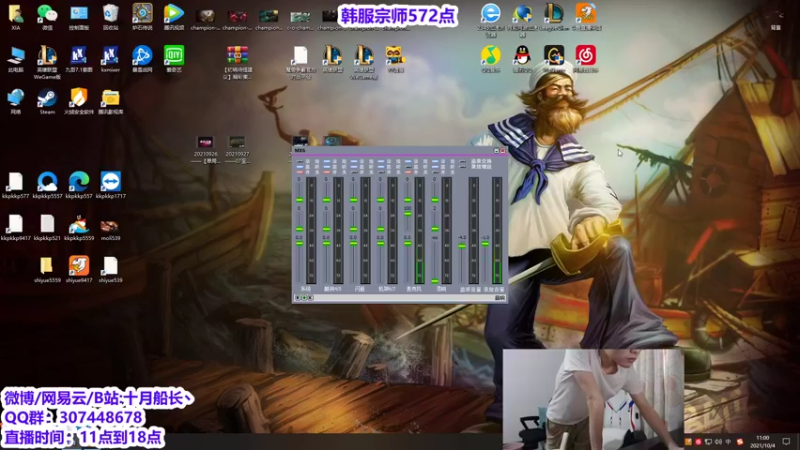This screenshot has width=800, height=450.
Task: Launch the NetEase Cloud Music red shortcut
Action: point(586,58)
